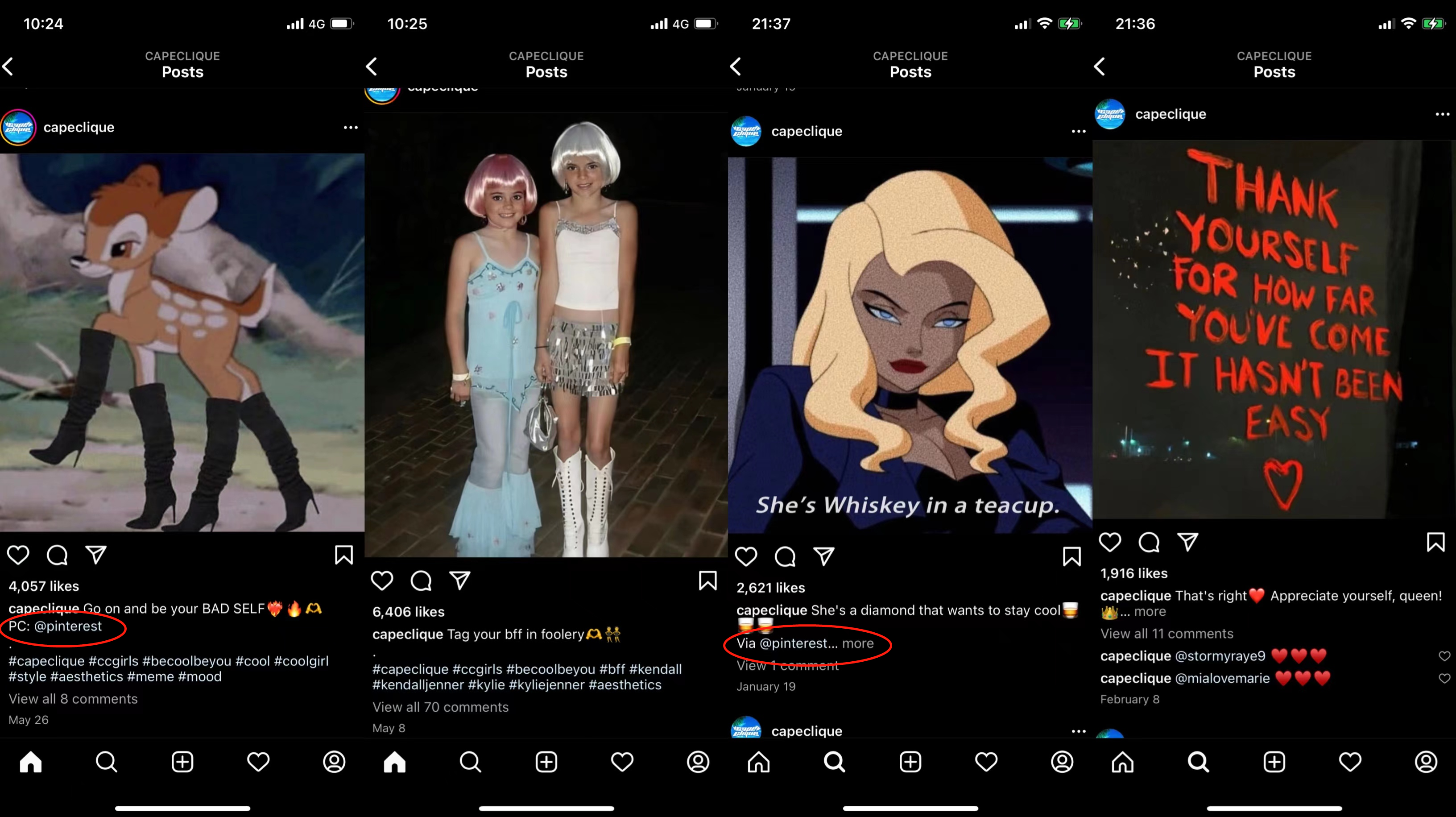Go back from the 10:24 Posts screen
The width and height of the screenshot is (1456, 817).
[9, 66]
